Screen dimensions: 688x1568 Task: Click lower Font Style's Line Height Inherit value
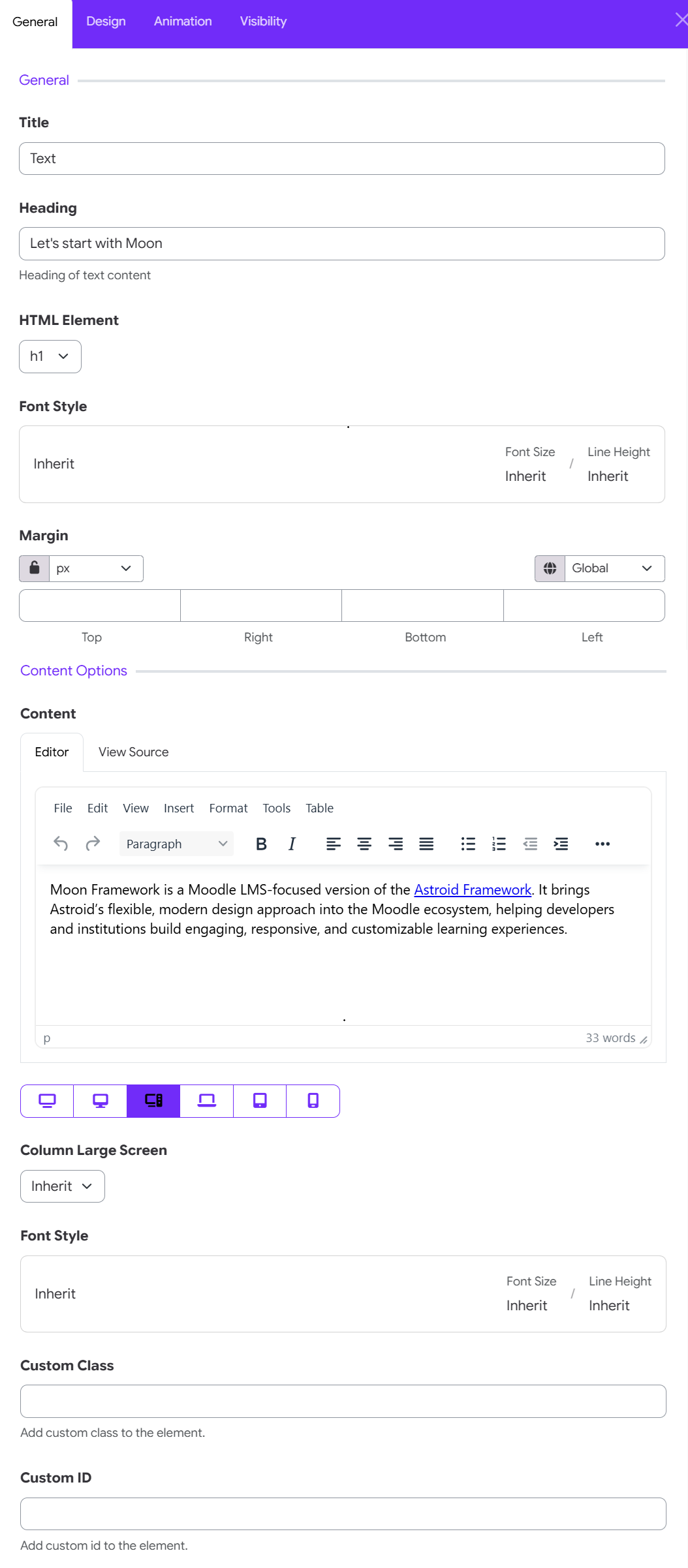(x=609, y=1306)
